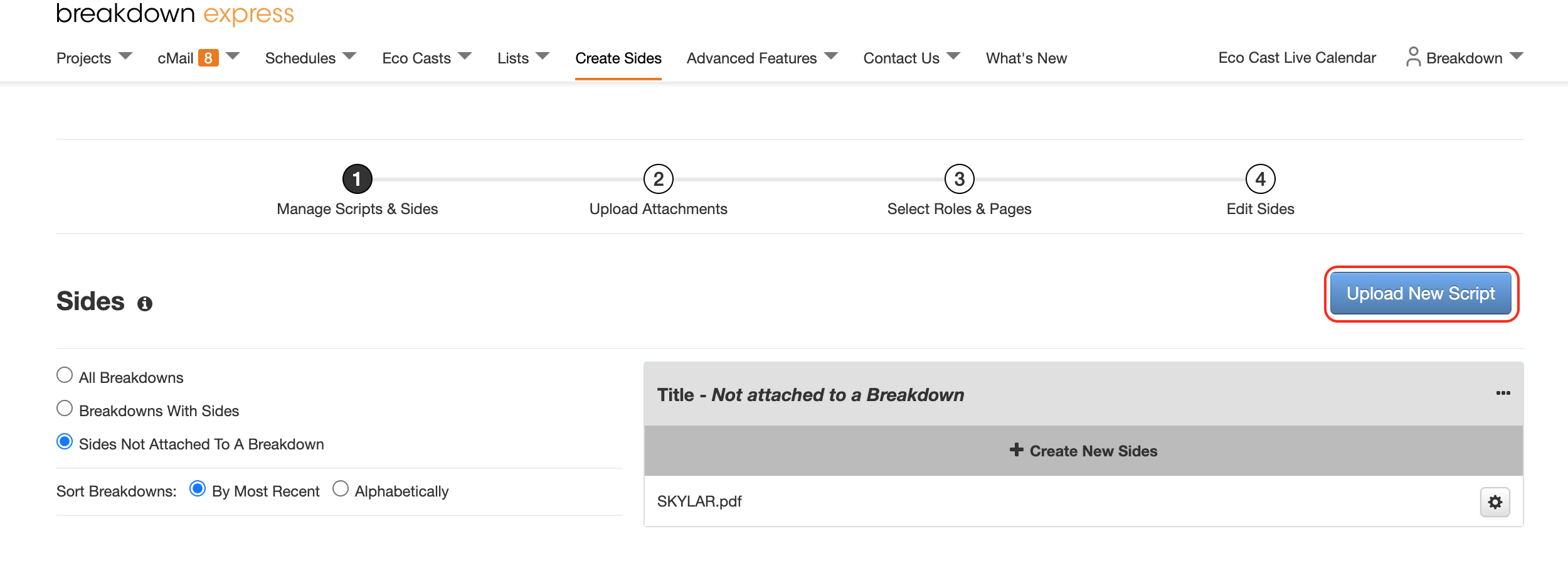Open the Advanced Features menu
The image size is (1568, 580).
tap(752, 58)
